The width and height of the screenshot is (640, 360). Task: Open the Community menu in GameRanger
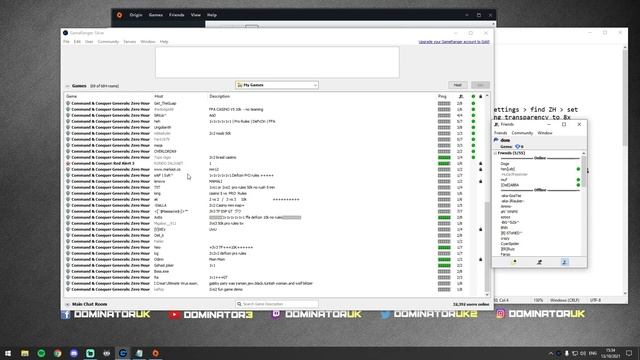[108, 42]
